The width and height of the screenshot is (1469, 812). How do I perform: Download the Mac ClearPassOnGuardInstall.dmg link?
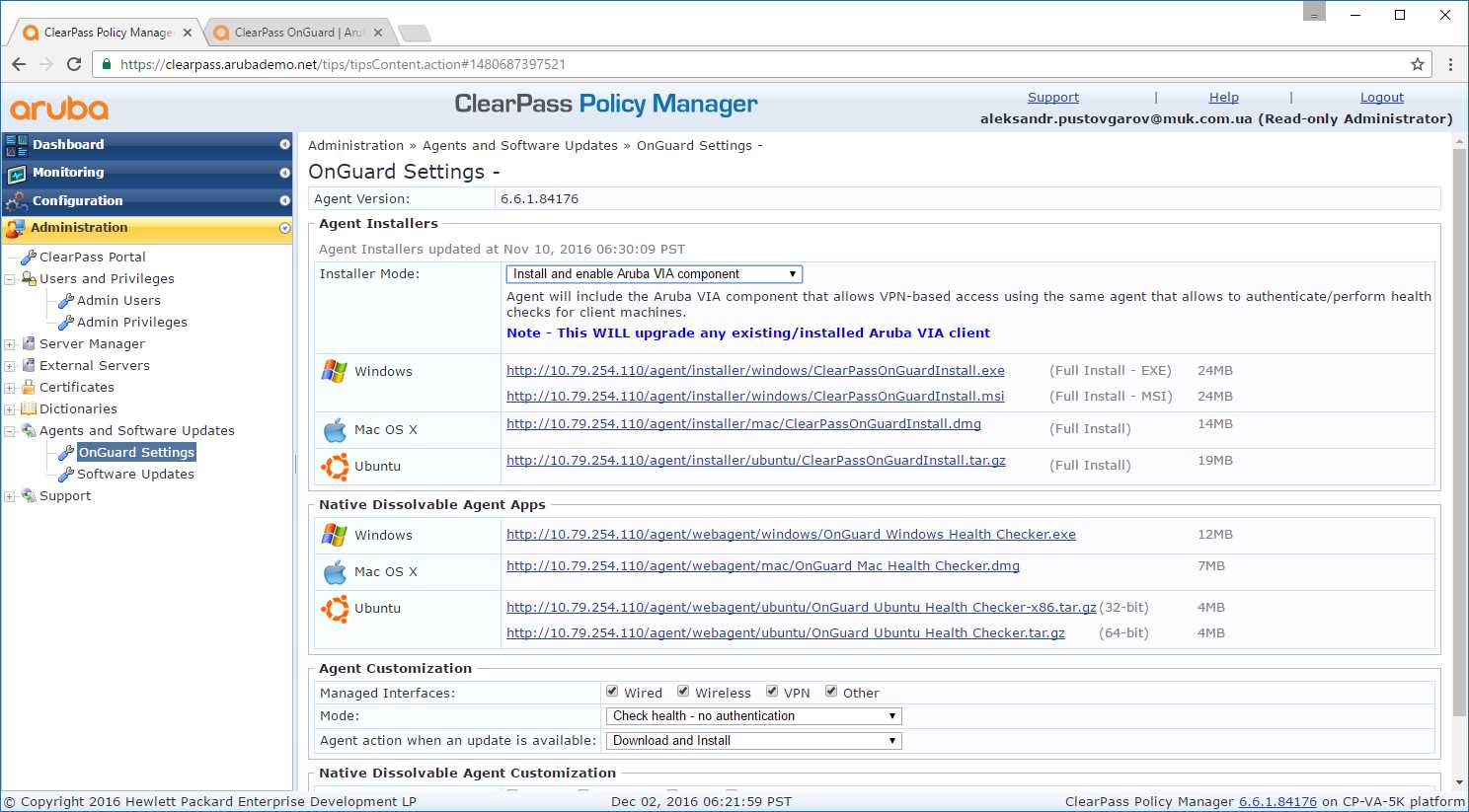743,424
